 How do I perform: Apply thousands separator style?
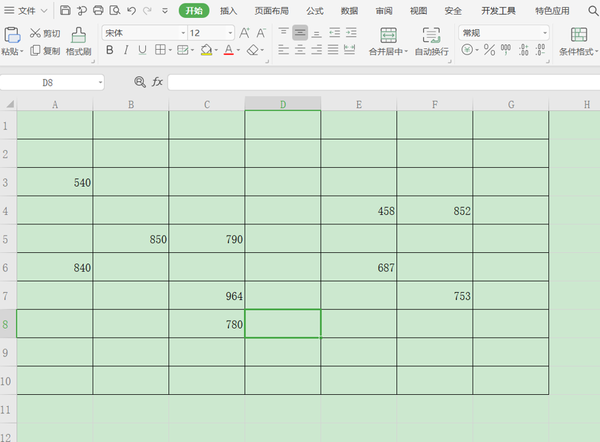506,50
